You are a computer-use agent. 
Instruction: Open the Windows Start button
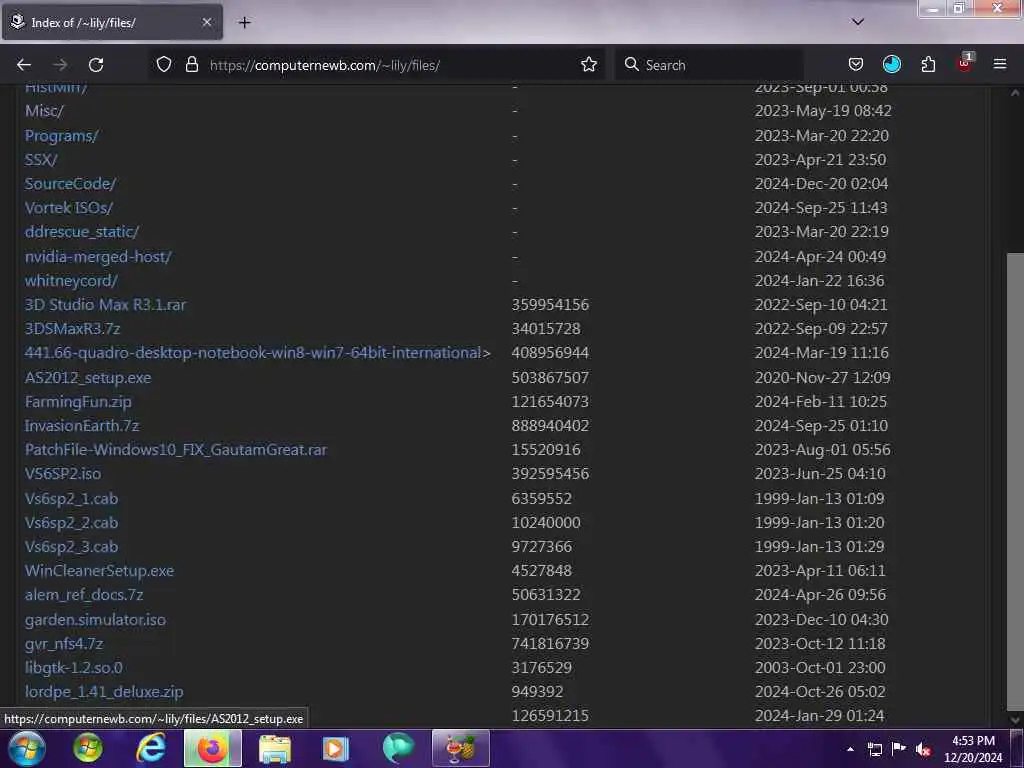[27, 748]
